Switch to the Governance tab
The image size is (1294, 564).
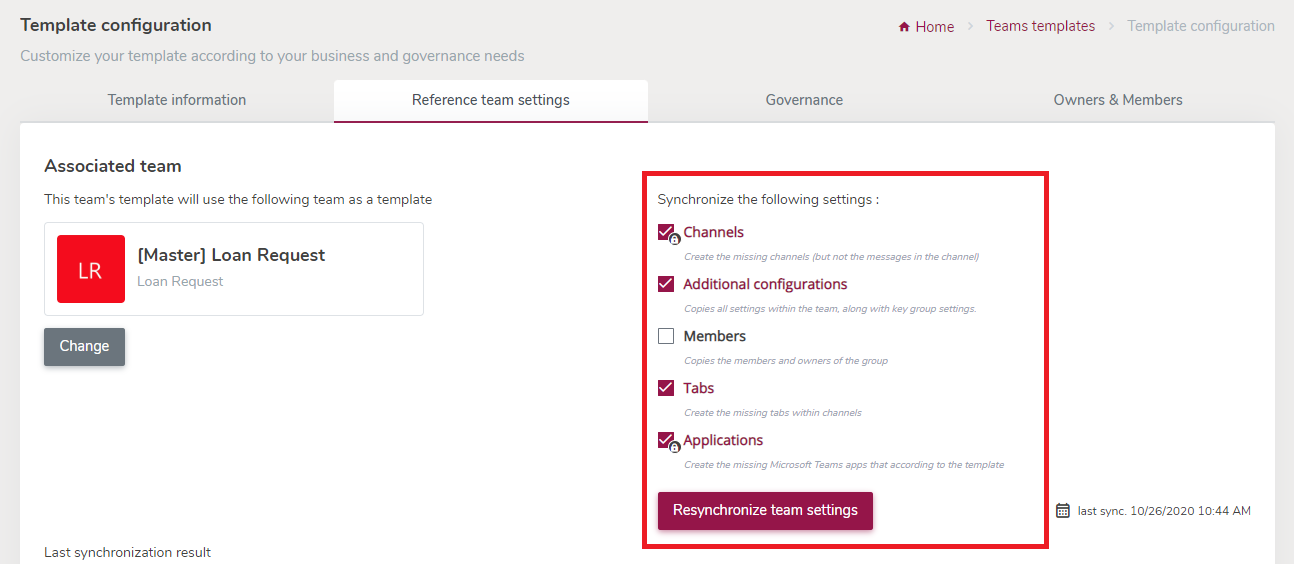pos(804,100)
